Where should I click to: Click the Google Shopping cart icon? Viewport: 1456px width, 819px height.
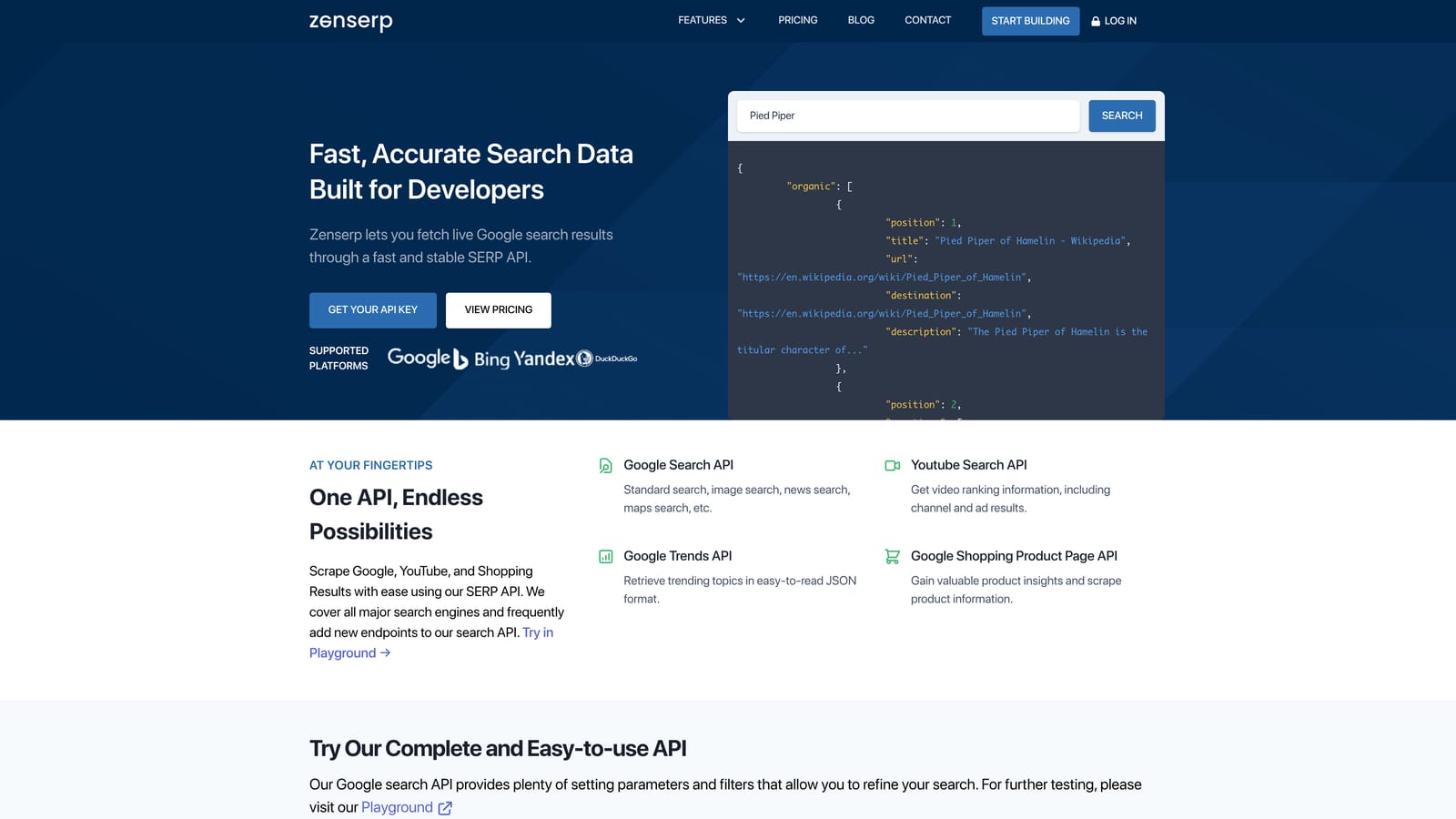click(893, 557)
